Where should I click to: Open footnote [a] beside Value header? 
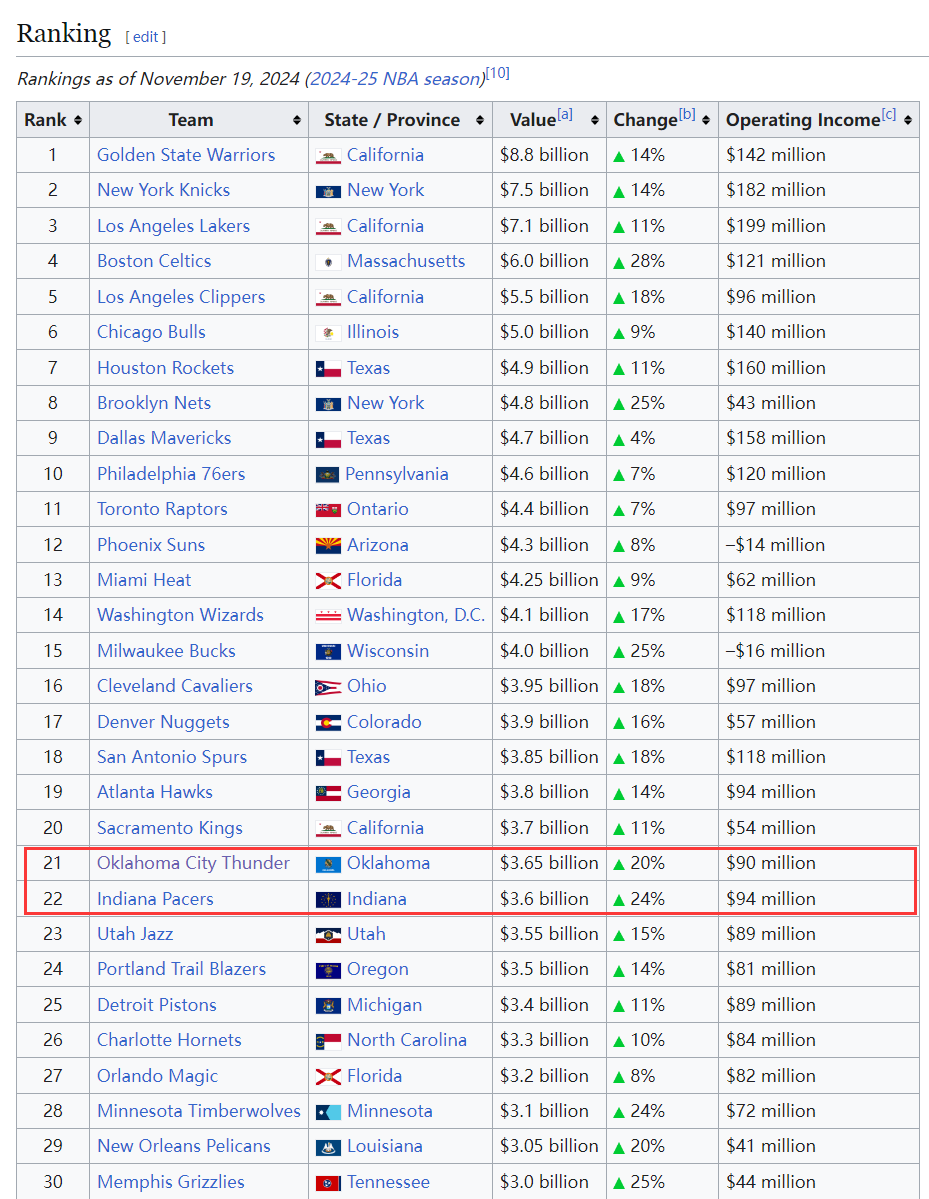pyautogui.click(x=565, y=114)
